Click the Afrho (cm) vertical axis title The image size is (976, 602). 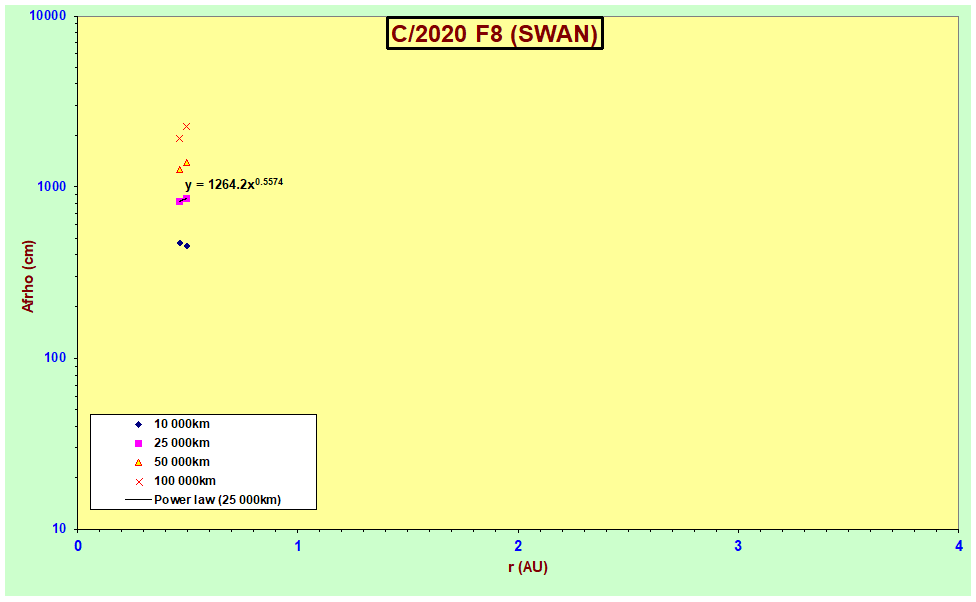[28, 276]
